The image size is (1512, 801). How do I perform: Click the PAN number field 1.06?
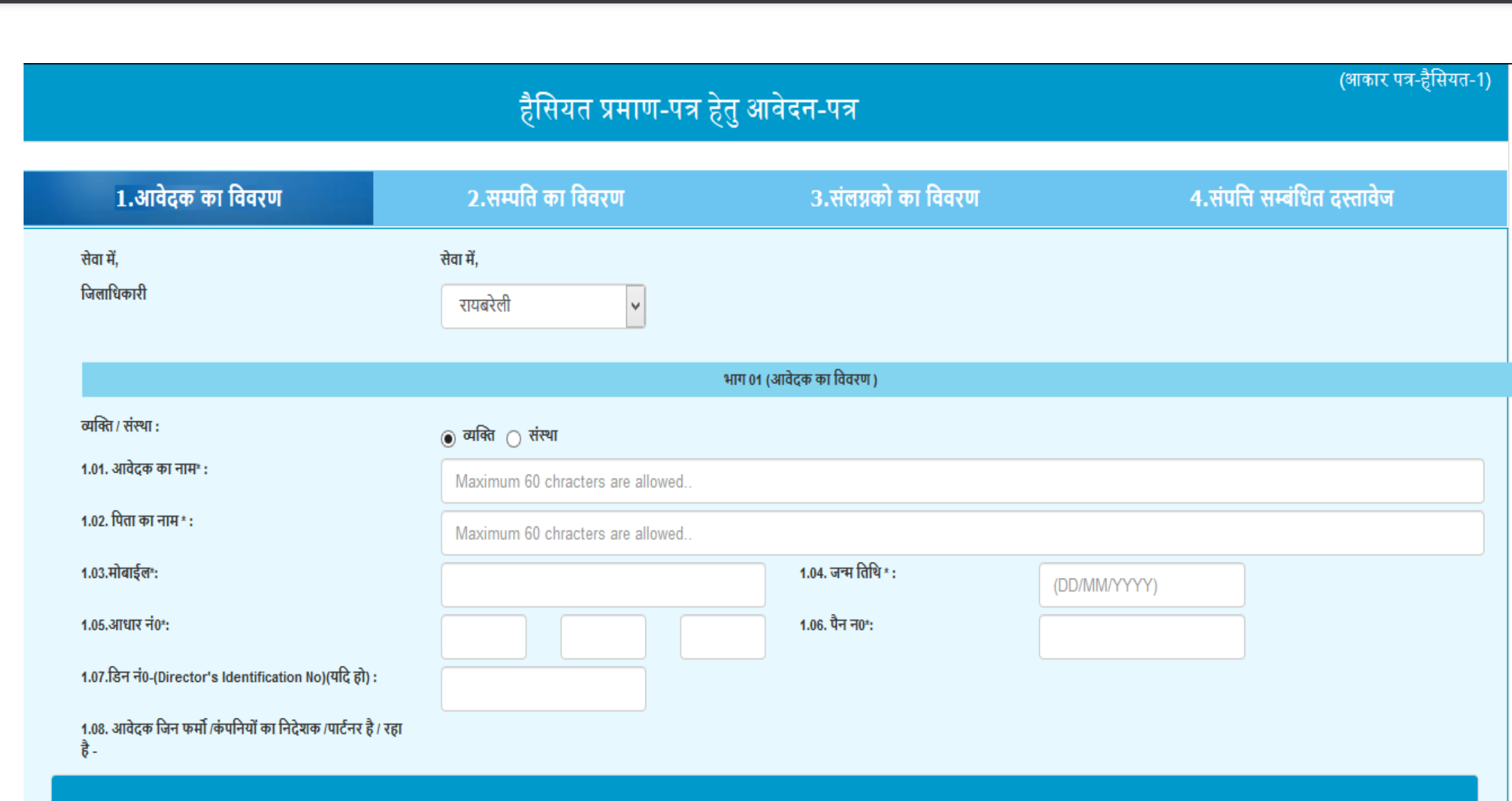(1140, 637)
